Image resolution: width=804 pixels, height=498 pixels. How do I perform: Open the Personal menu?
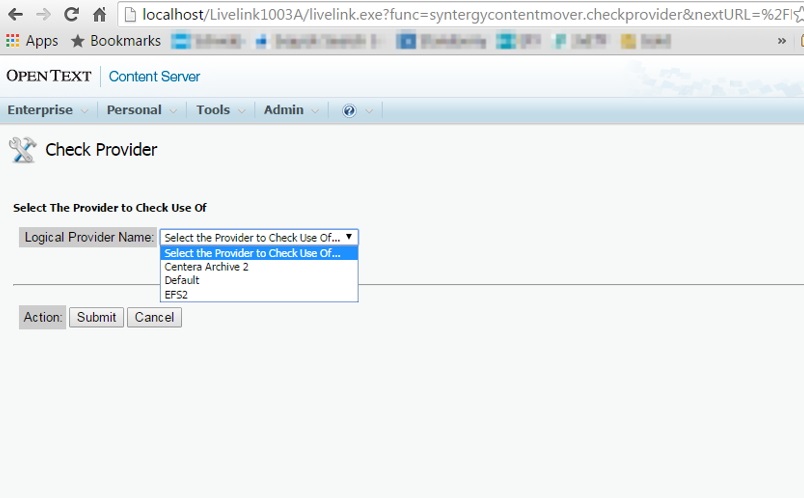pyautogui.click(x=135, y=110)
